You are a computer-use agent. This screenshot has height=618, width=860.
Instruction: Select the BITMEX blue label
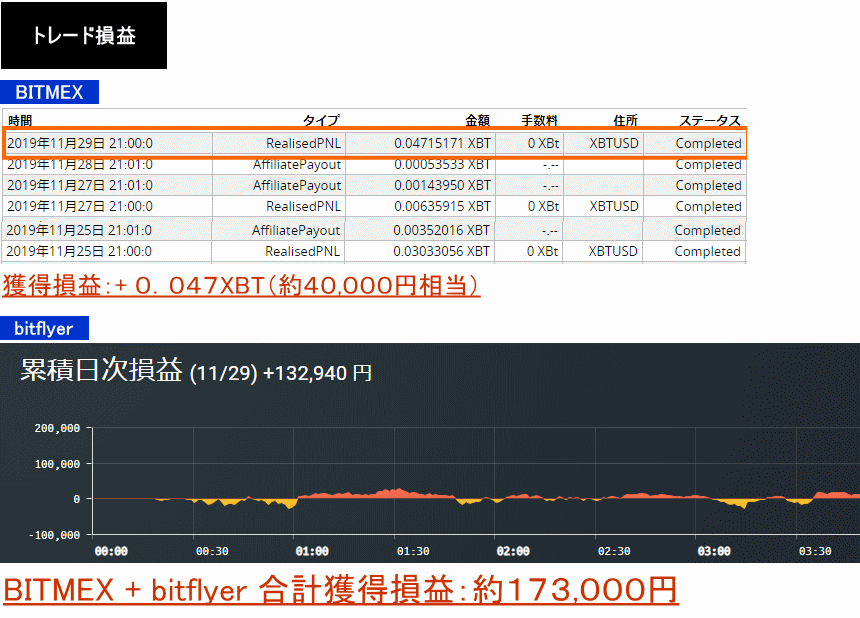pos(49,93)
